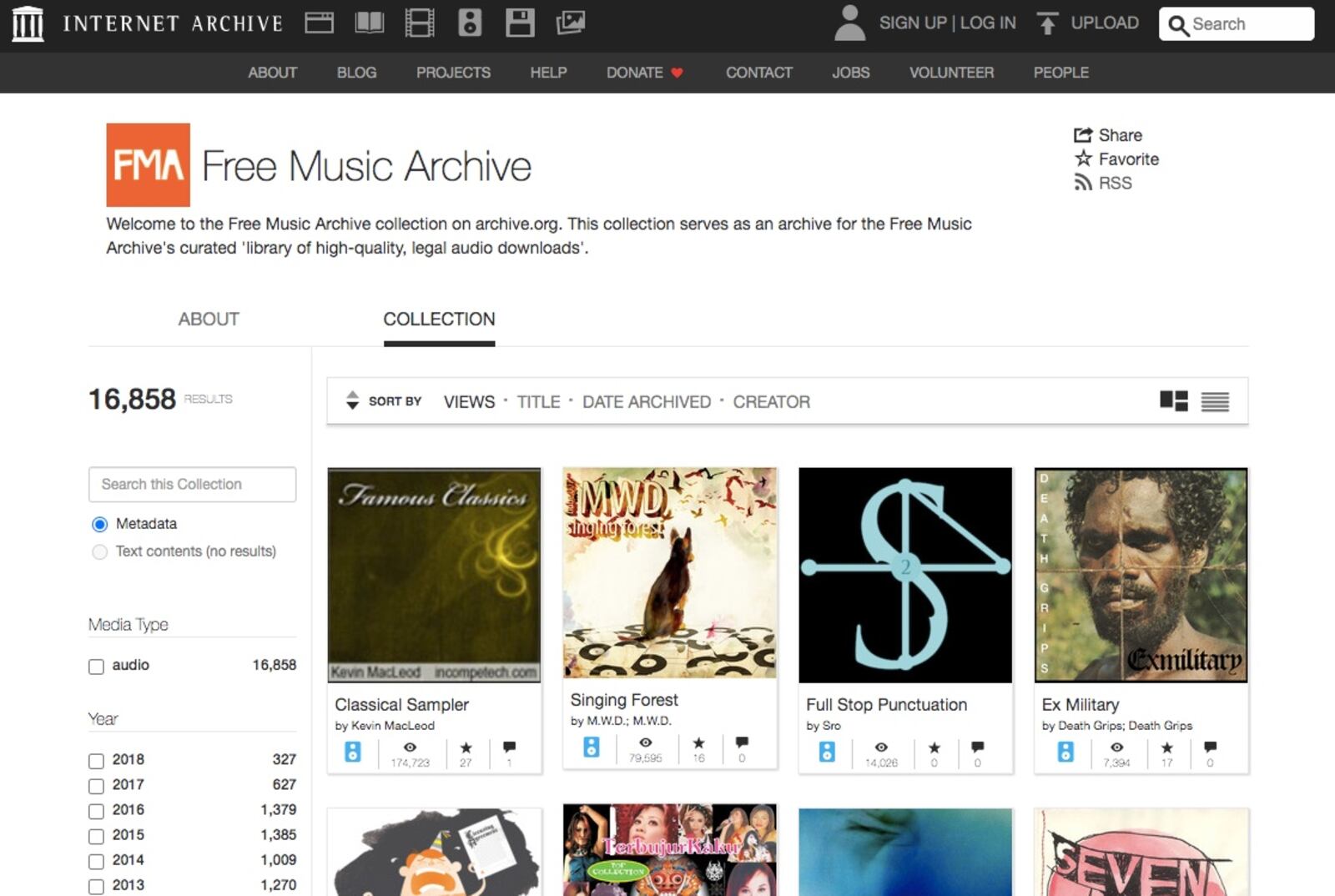Check the 2015 year filter
Viewport: 1335px width, 896px height.
click(x=96, y=836)
